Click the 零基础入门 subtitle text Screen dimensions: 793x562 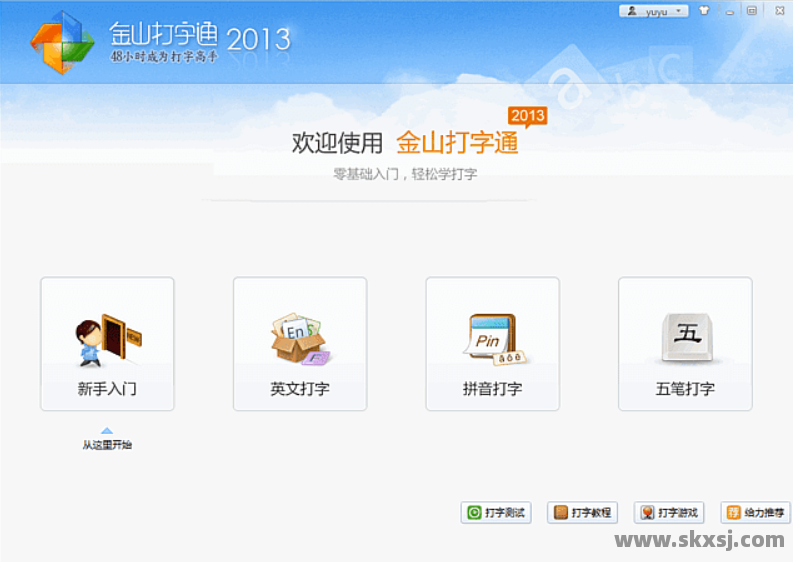(x=405, y=174)
